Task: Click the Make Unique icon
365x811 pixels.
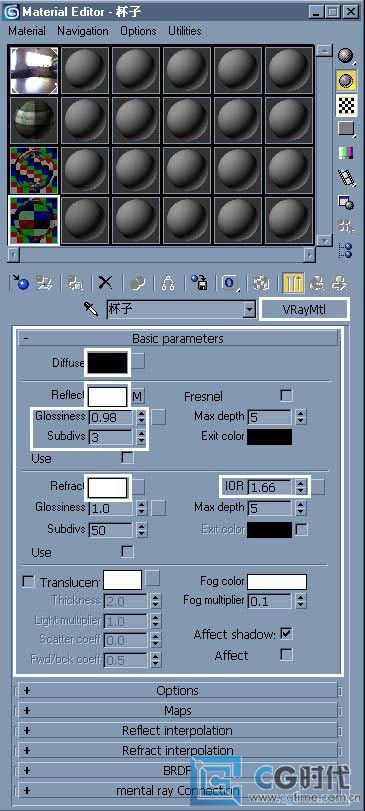Action: coord(168,282)
